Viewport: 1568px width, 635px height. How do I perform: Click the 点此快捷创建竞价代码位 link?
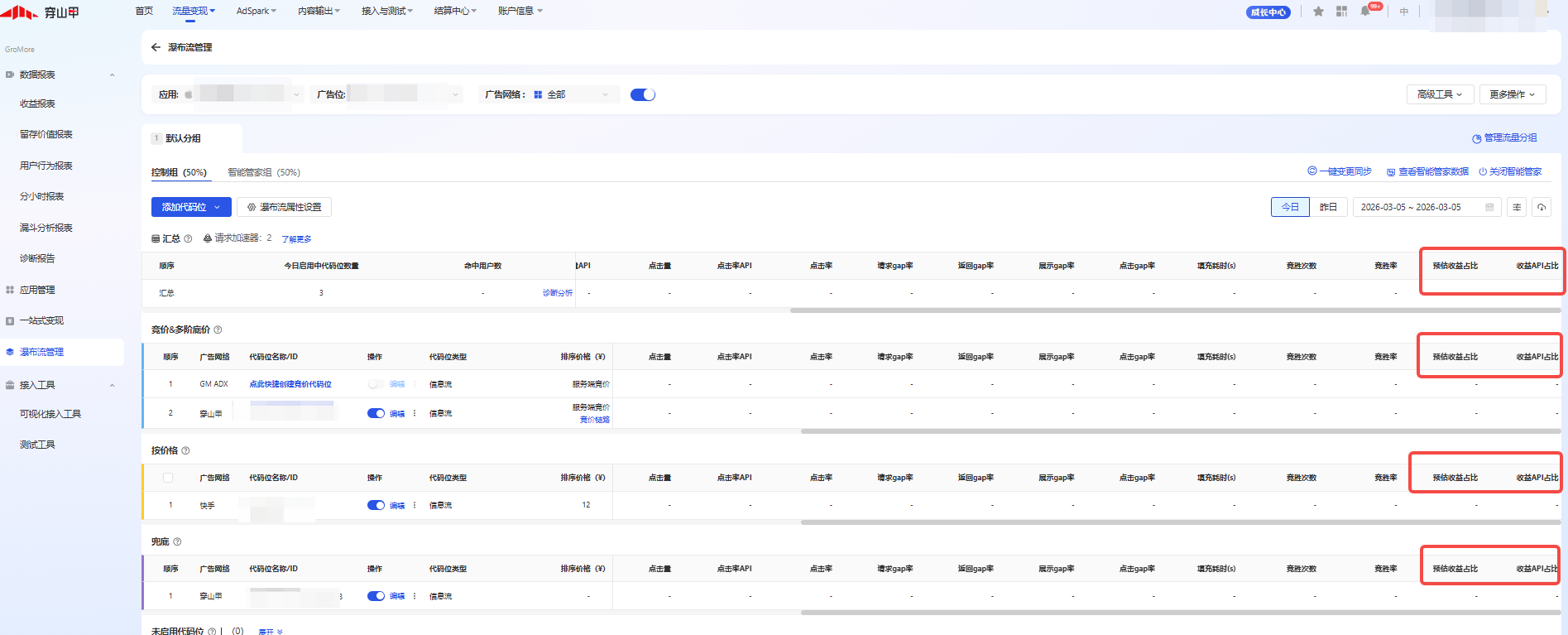tap(290, 384)
